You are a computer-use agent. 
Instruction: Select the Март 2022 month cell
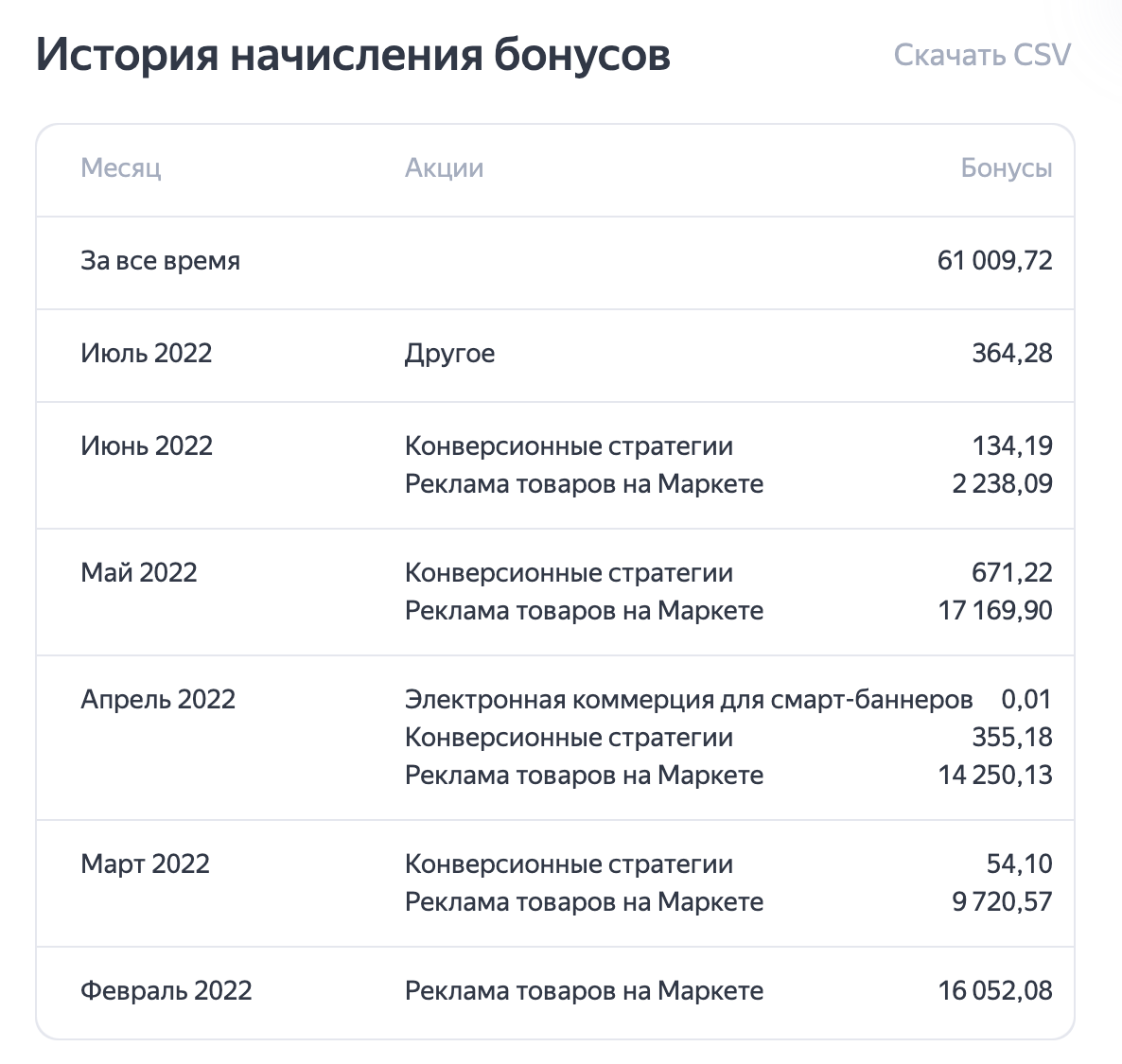pyautogui.click(x=145, y=864)
